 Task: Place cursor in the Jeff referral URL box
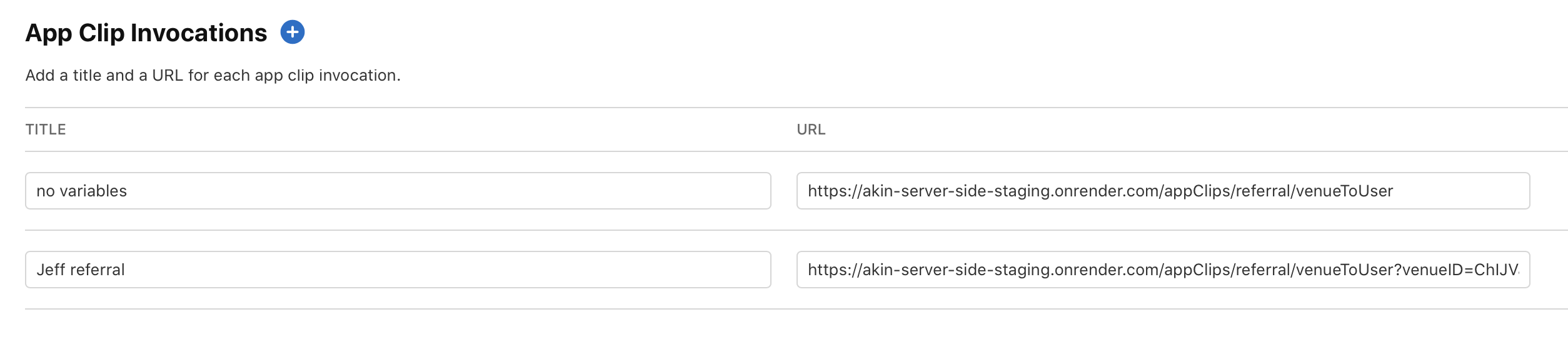click(x=1163, y=270)
